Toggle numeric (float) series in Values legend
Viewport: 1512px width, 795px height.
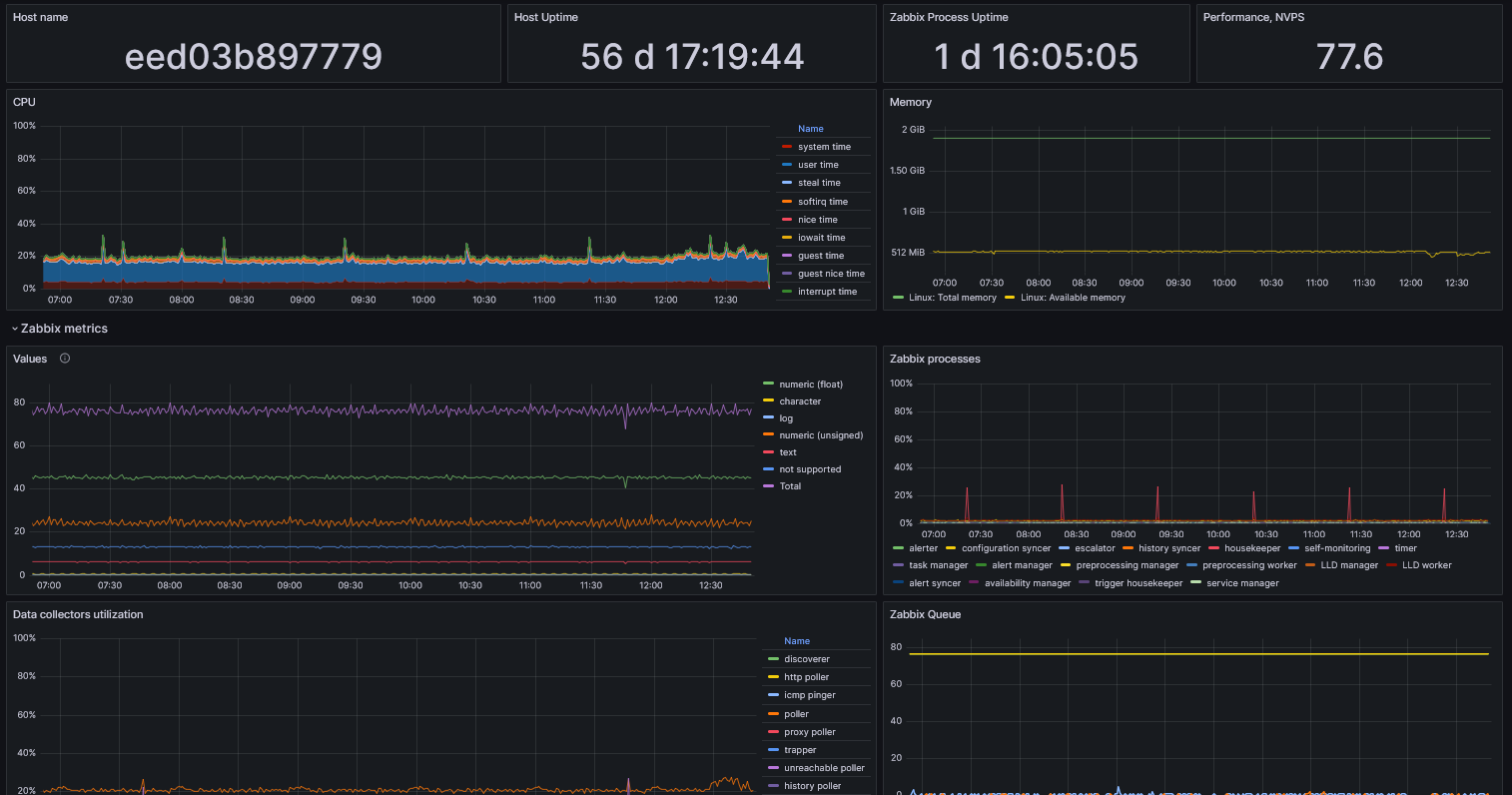click(x=811, y=385)
